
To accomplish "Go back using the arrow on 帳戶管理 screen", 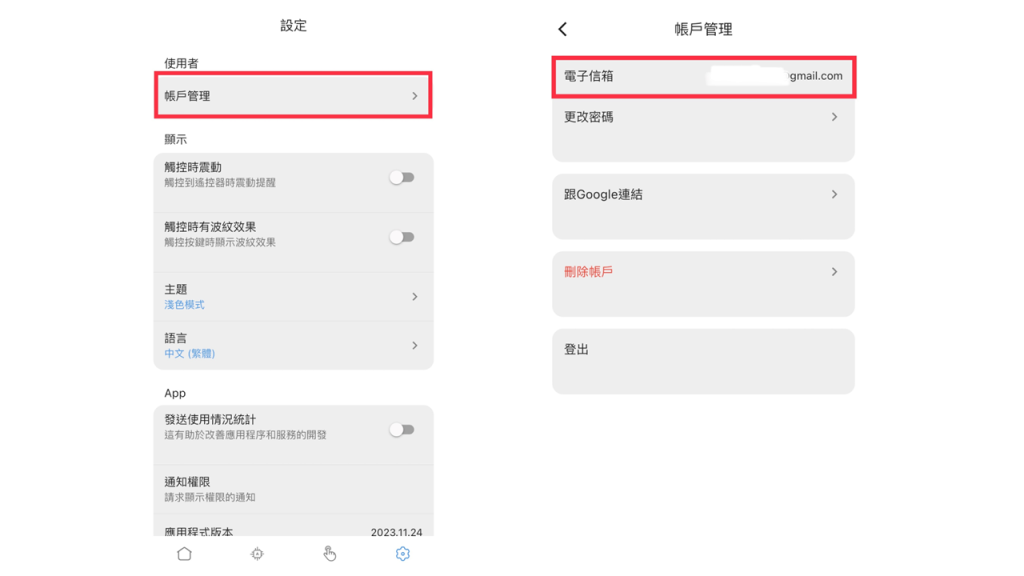I will click(x=563, y=29).
